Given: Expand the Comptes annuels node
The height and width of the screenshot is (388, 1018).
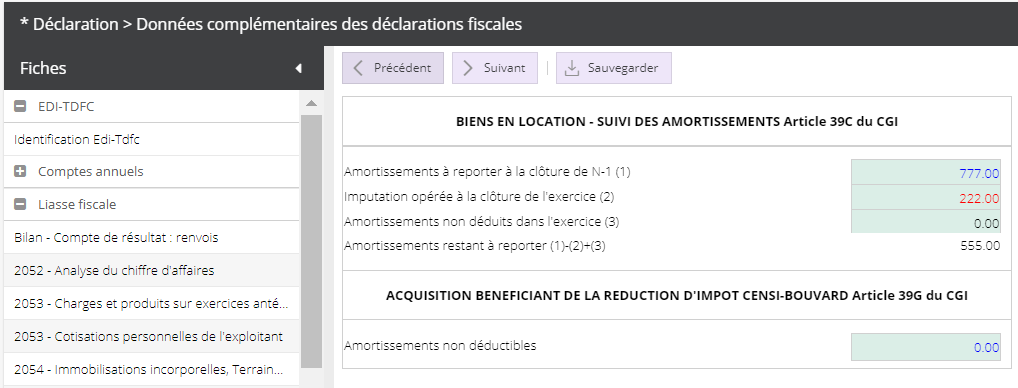Looking at the screenshot, I should (20, 171).
